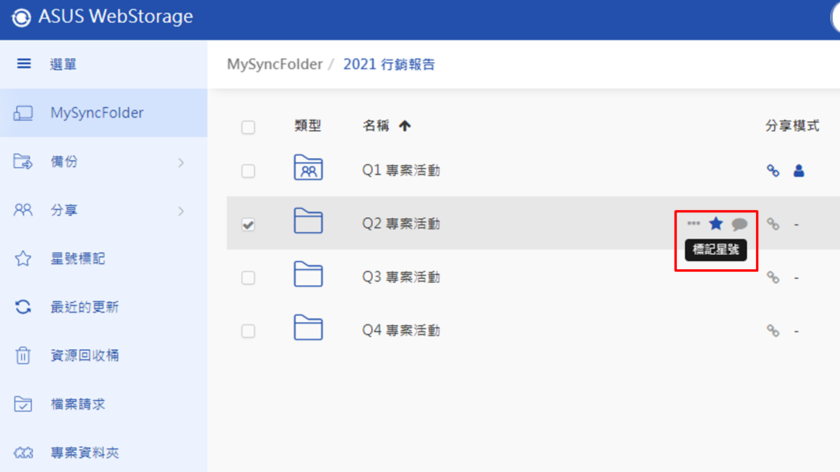The height and width of the screenshot is (472, 840).
Task: Uncheck the Q2 專案活動 checkbox
Action: (248, 224)
